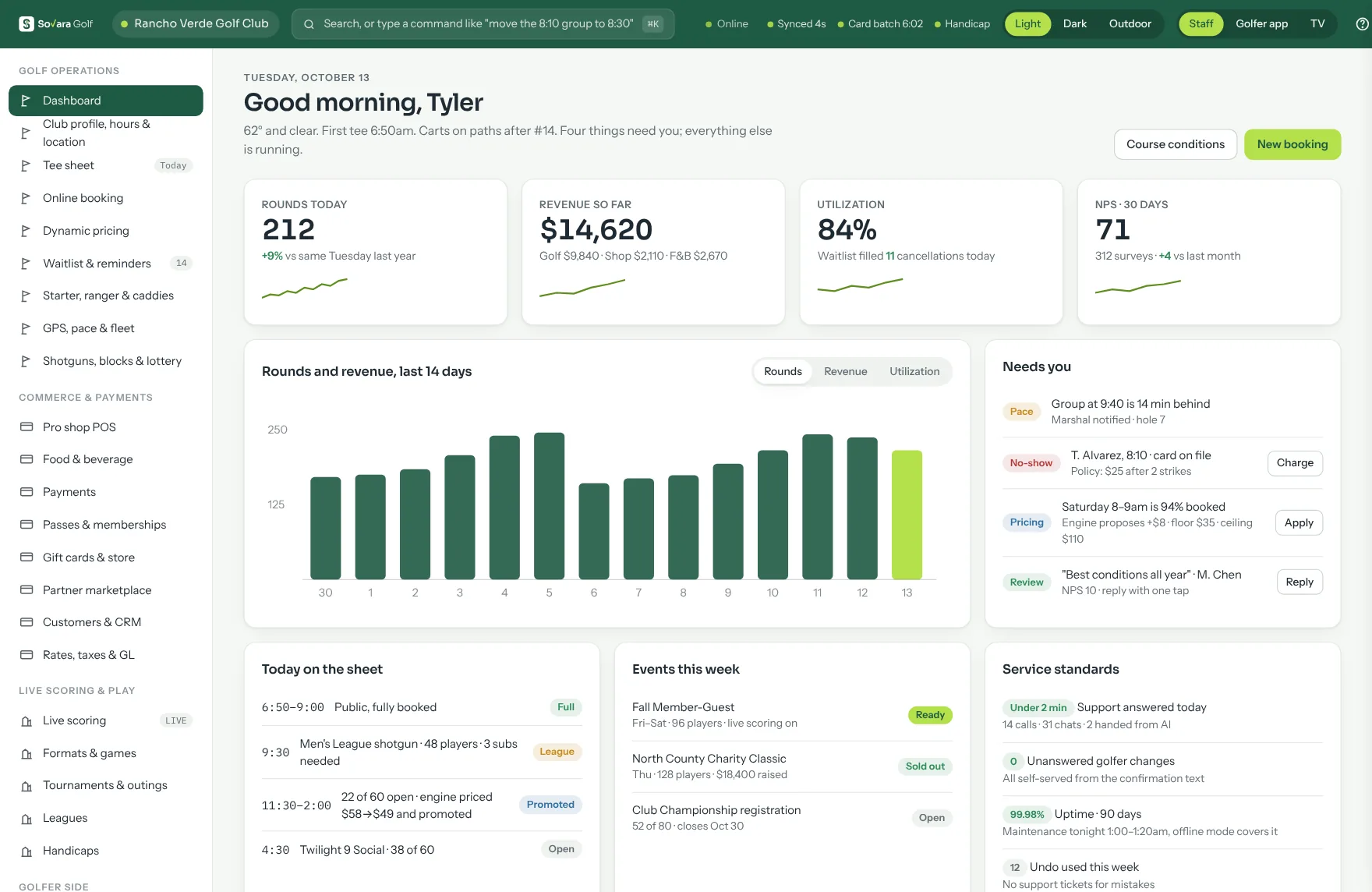The width and height of the screenshot is (1372, 892).
Task: Click the icon beside Tournaments & outings
Action: point(27,786)
